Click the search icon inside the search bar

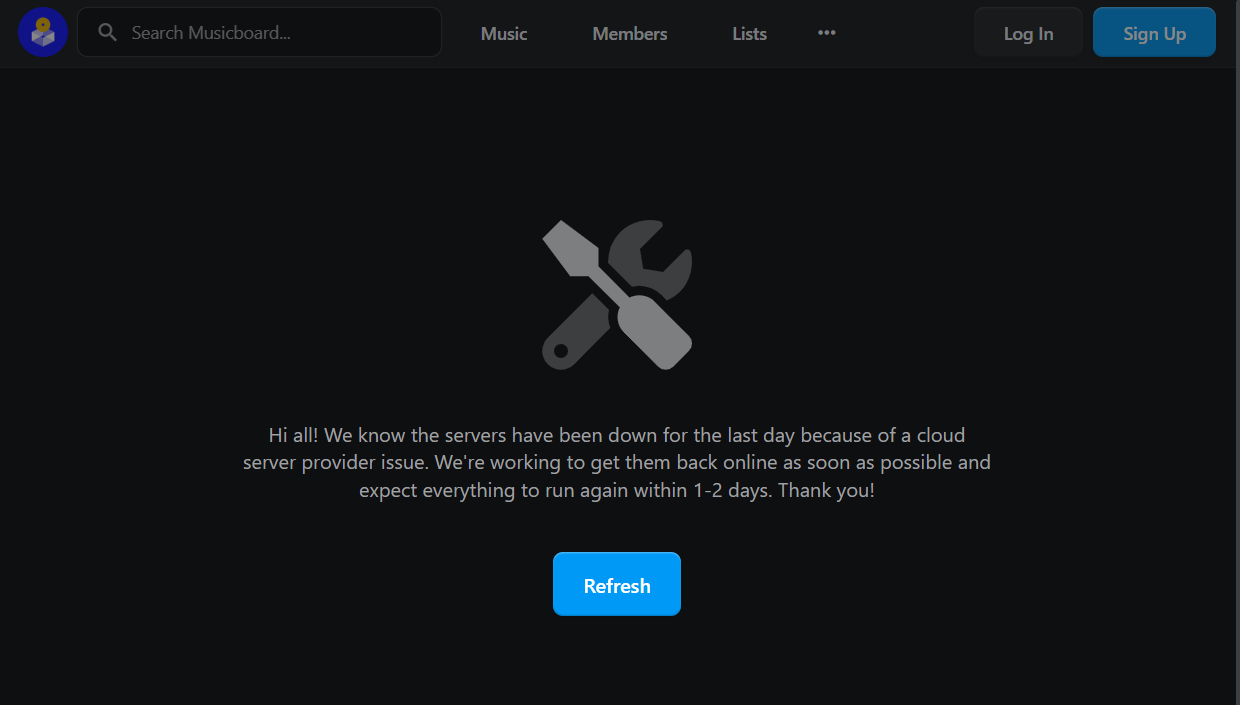point(107,31)
